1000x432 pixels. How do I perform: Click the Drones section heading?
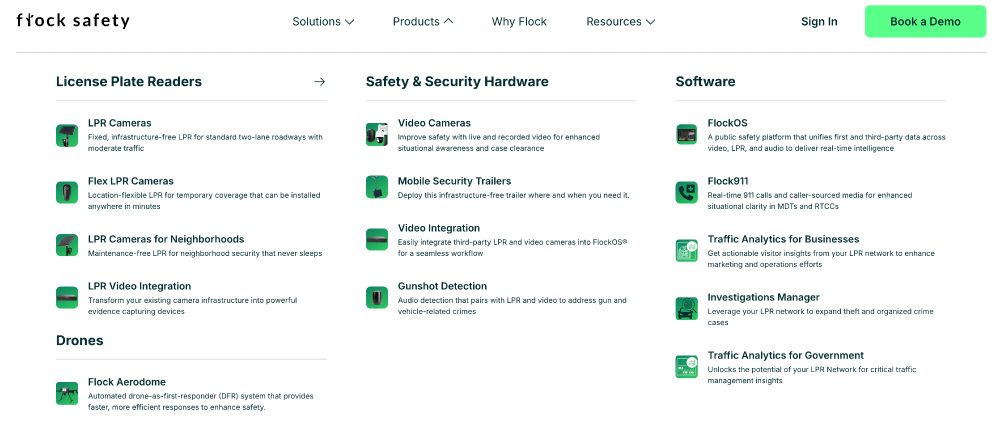[x=80, y=341]
